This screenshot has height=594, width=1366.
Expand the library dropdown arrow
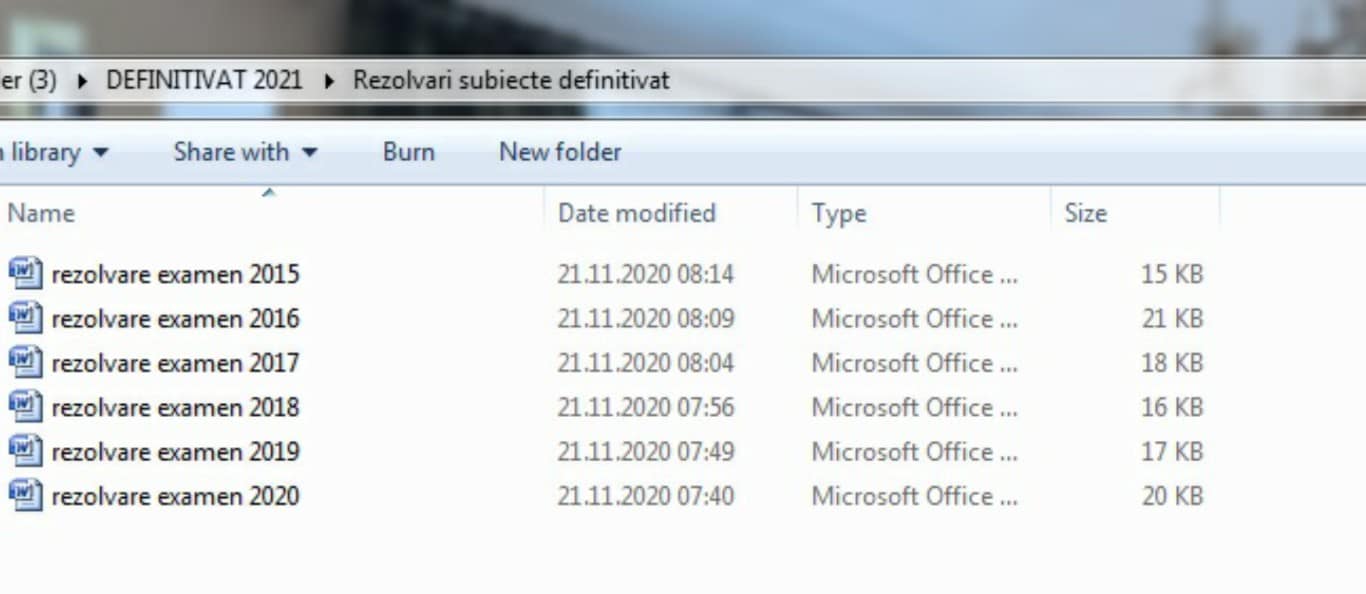(100, 153)
